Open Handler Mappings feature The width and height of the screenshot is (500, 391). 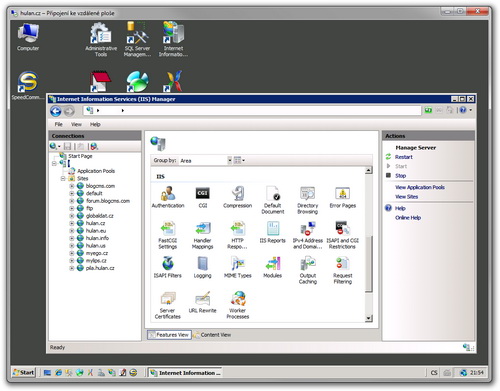(x=203, y=235)
